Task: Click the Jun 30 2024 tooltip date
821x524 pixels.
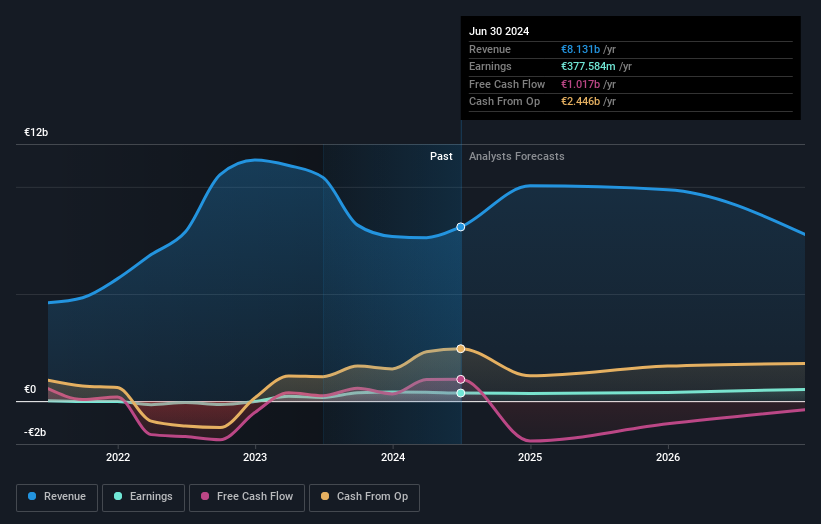Action: [x=499, y=31]
